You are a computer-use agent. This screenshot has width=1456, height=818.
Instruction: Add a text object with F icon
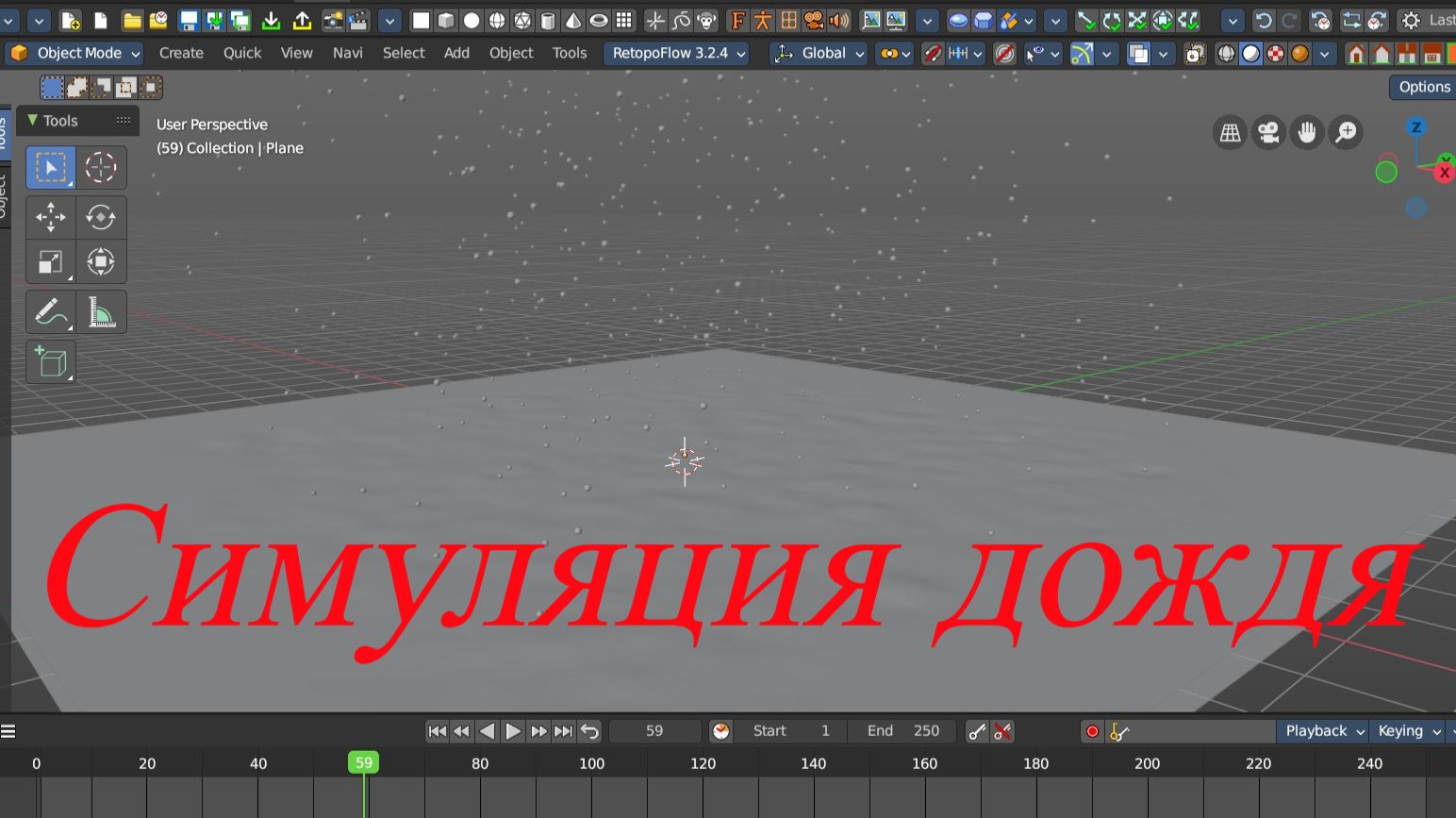tap(737, 21)
